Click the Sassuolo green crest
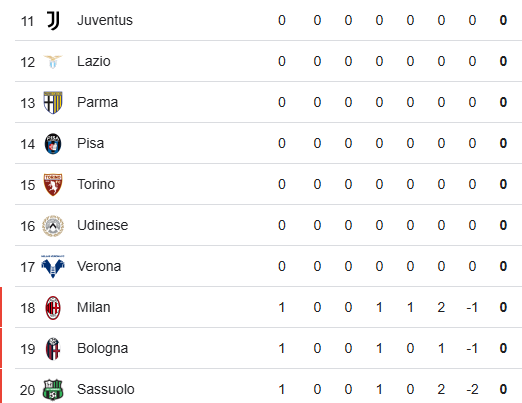 click(x=53, y=390)
